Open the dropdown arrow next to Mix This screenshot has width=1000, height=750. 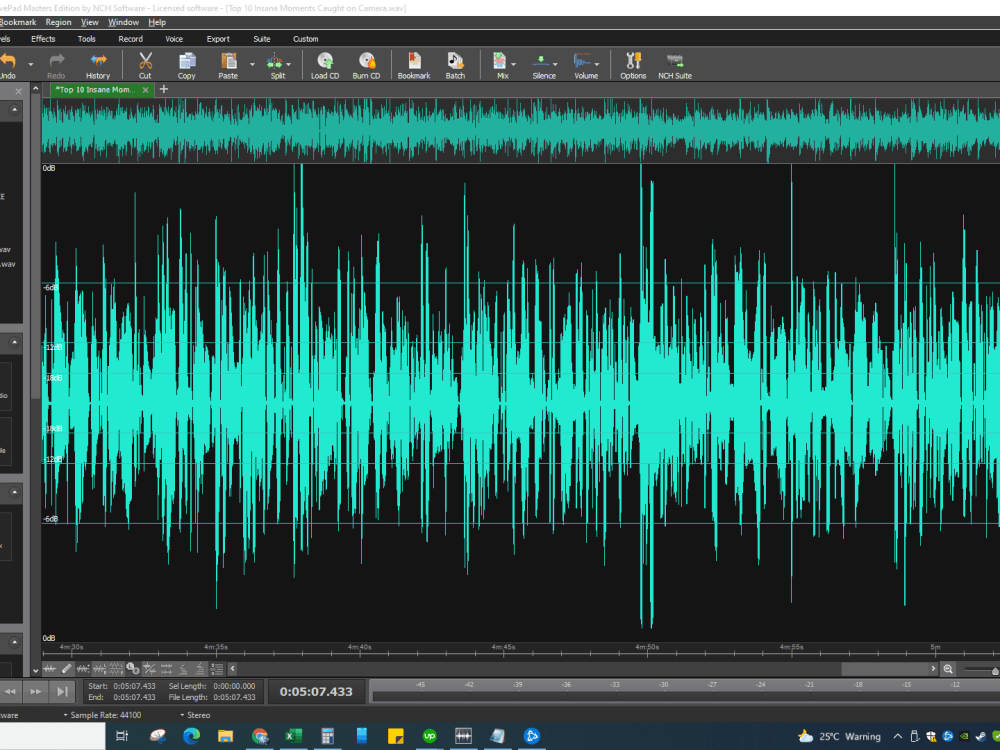coord(513,64)
